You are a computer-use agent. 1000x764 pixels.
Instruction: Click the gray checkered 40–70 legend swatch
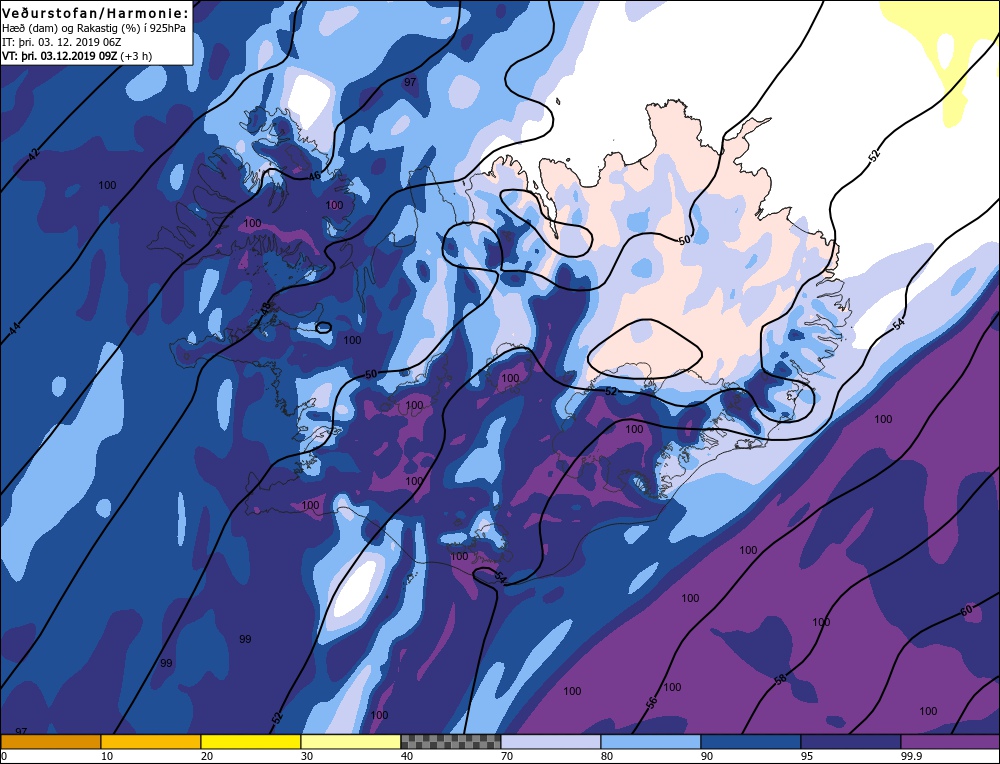coord(451,741)
